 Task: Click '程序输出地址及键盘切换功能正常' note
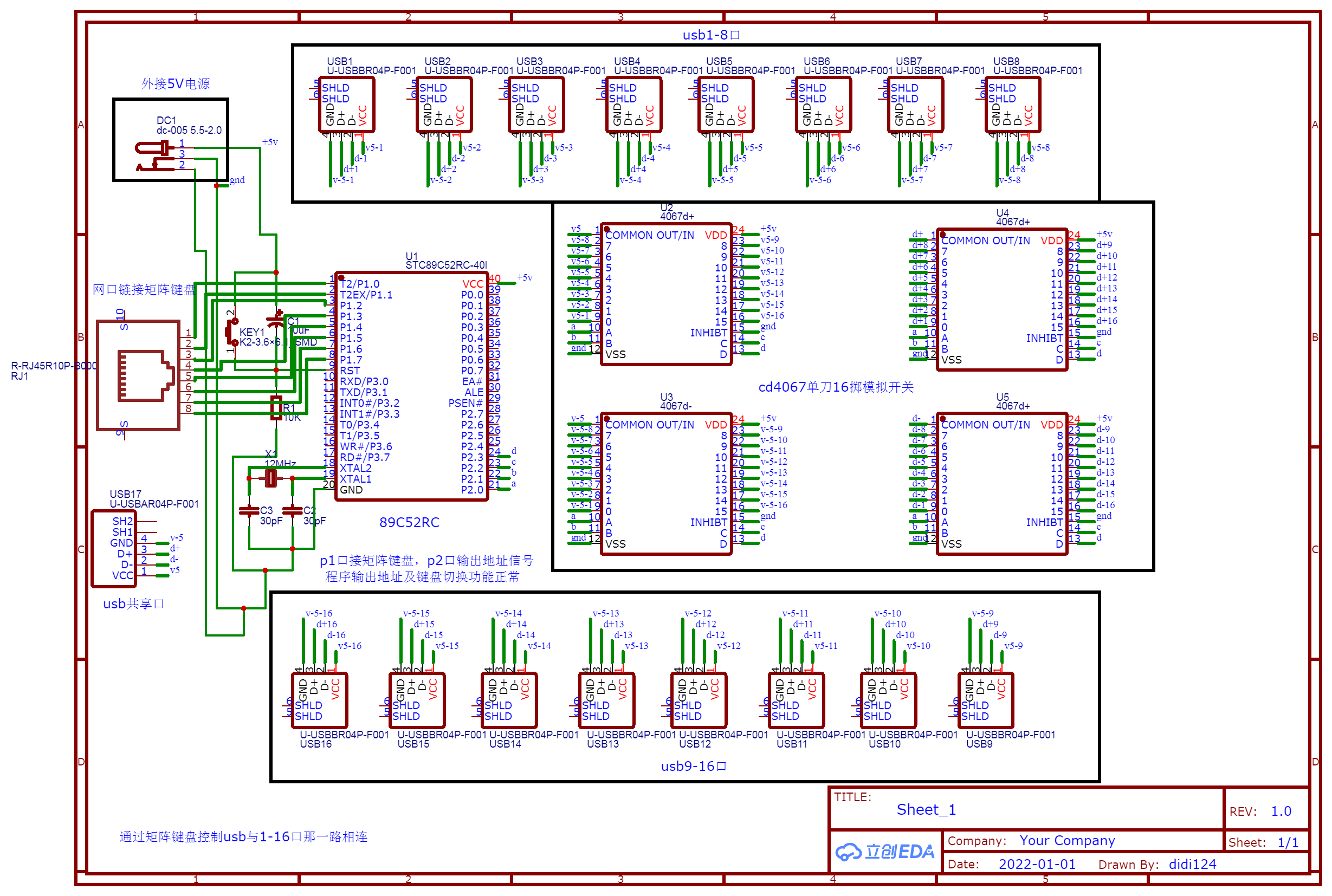click(x=423, y=577)
